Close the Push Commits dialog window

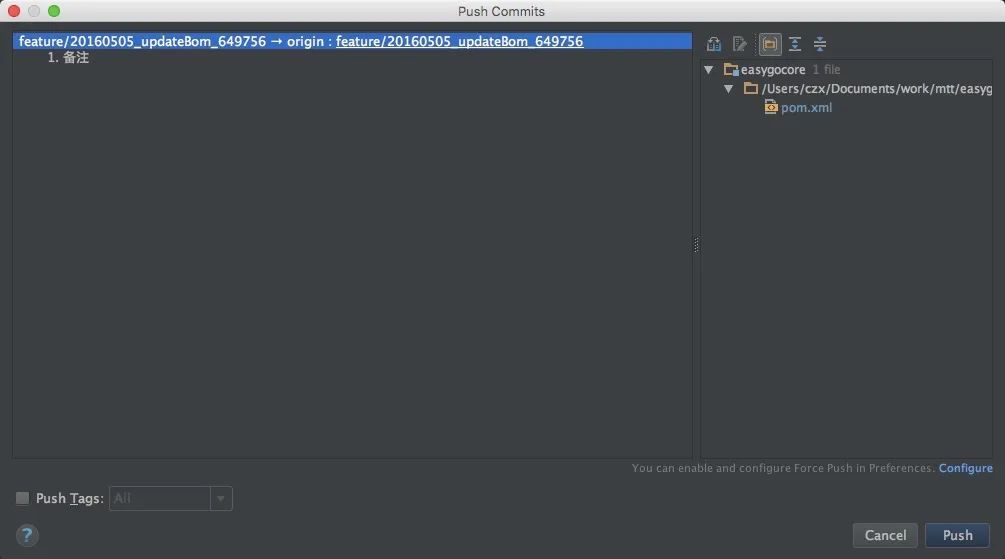(14, 11)
